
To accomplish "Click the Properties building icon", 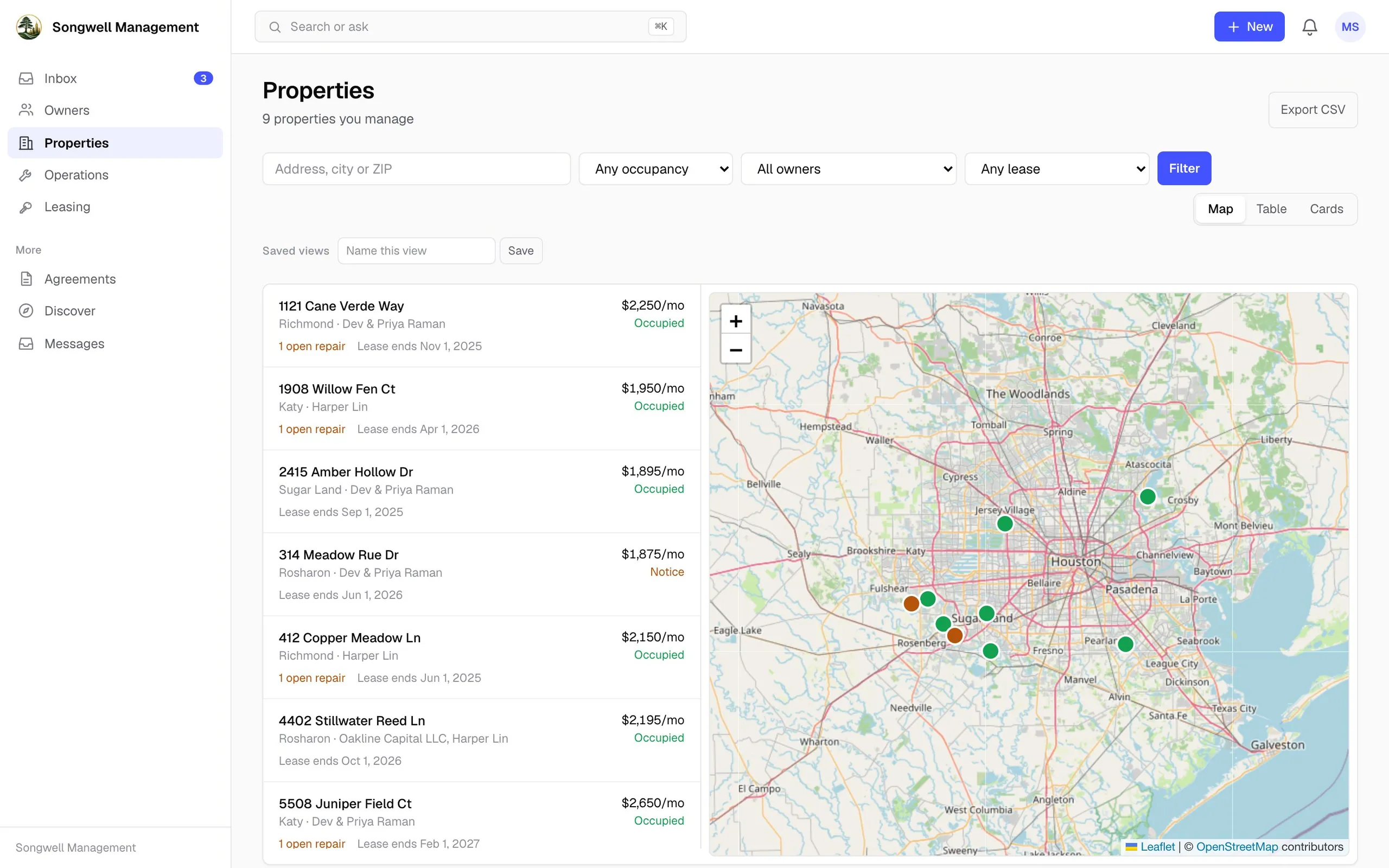I will pyautogui.click(x=27, y=143).
